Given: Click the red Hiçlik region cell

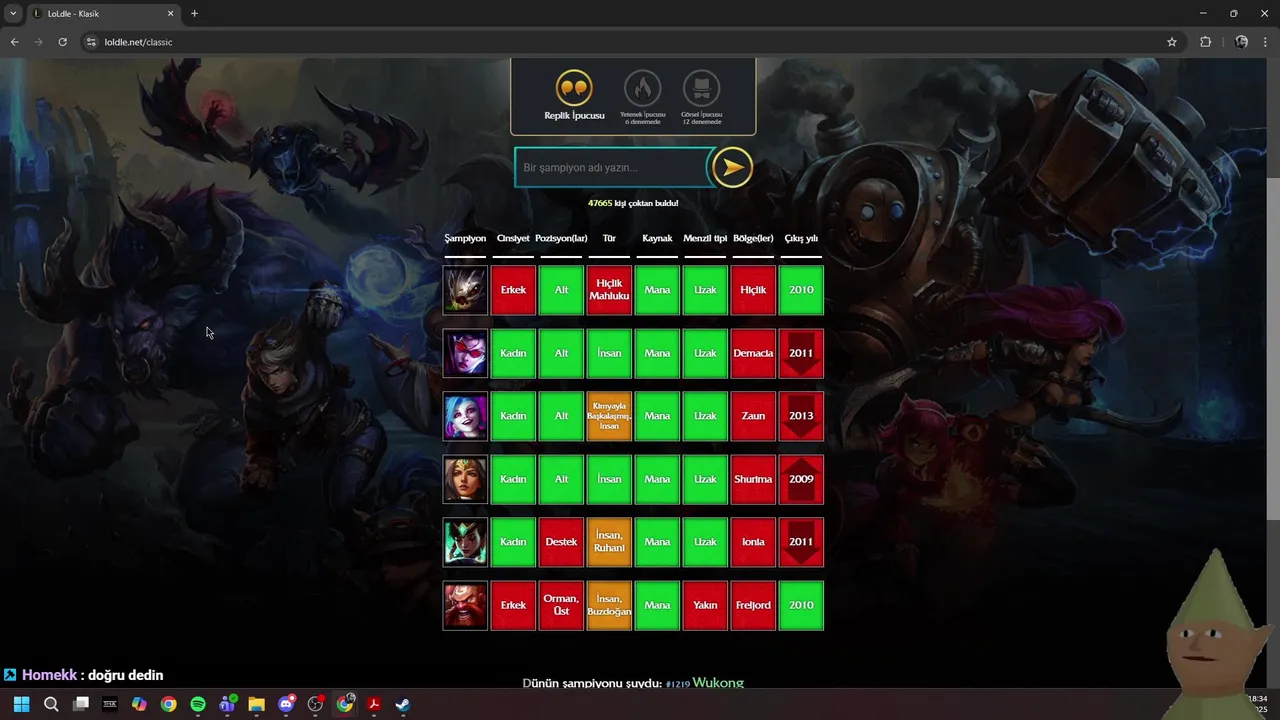Looking at the screenshot, I should pyautogui.click(x=753, y=290).
